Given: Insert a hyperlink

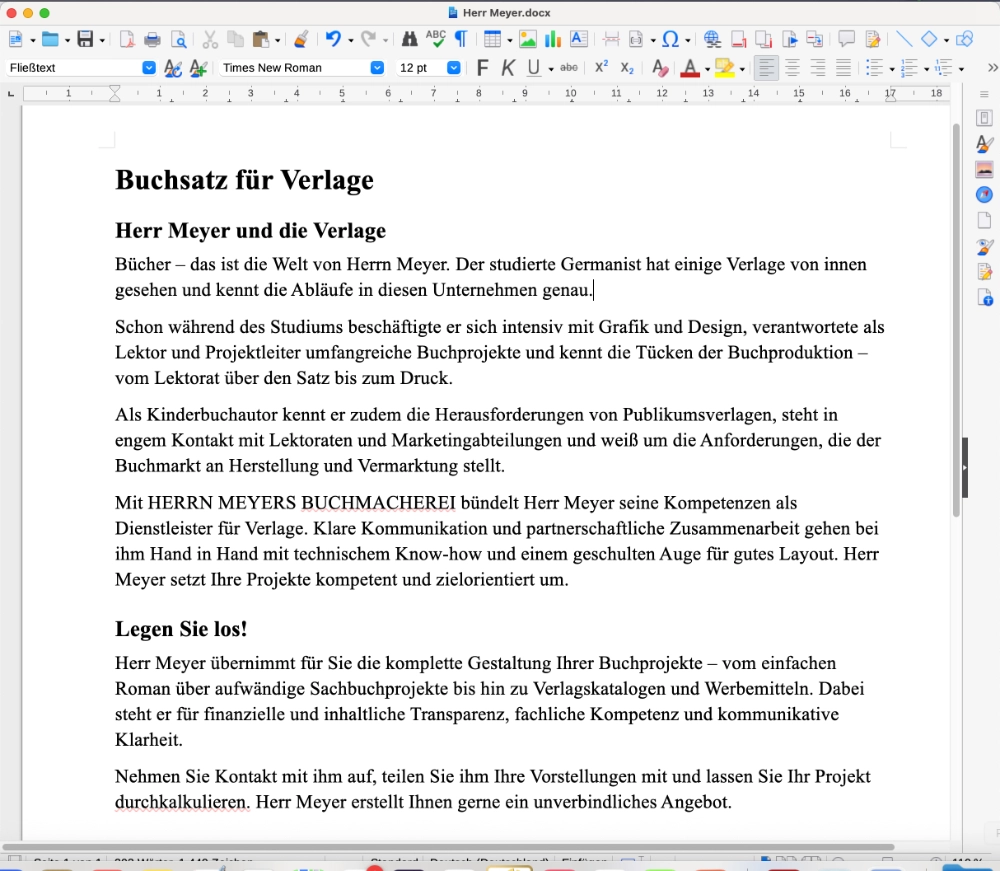Looking at the screenshot, I should (712, 40).
